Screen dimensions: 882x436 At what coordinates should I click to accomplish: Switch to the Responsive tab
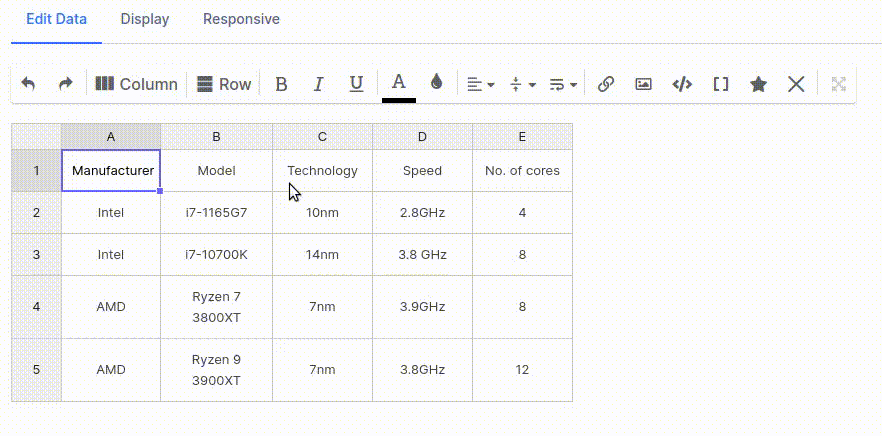(241, 19)
